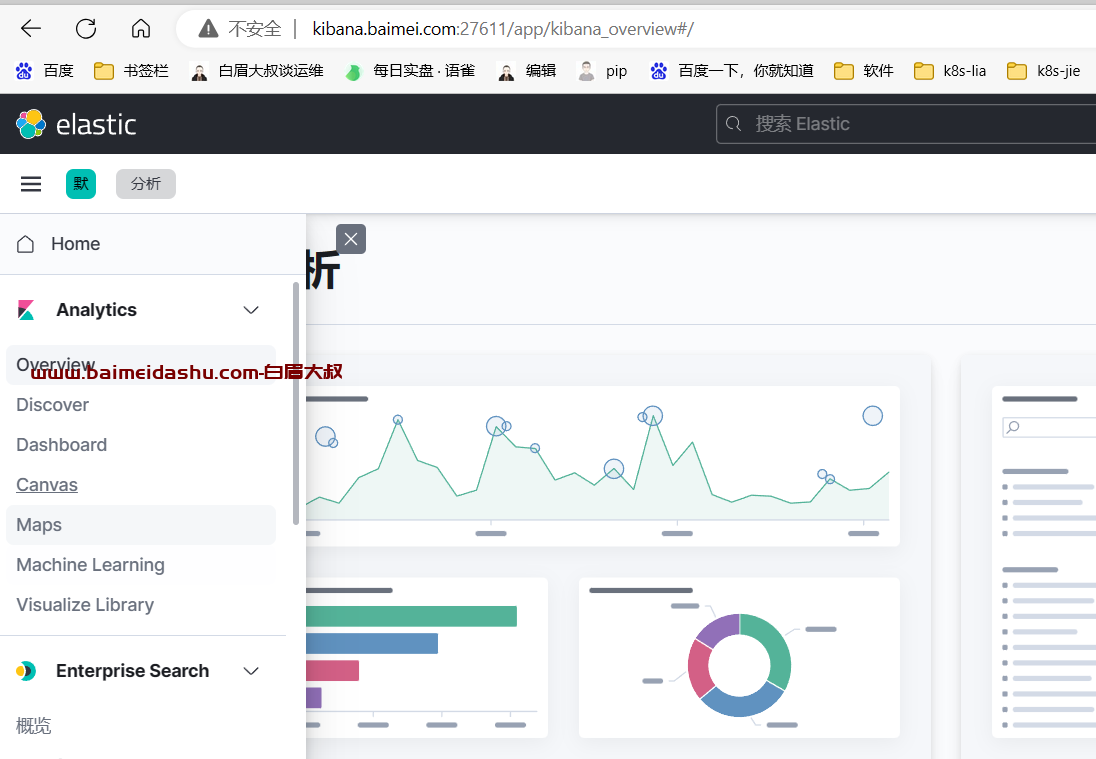
Task: Open the 百度 bookmark
Action: (x=45, y=71)
